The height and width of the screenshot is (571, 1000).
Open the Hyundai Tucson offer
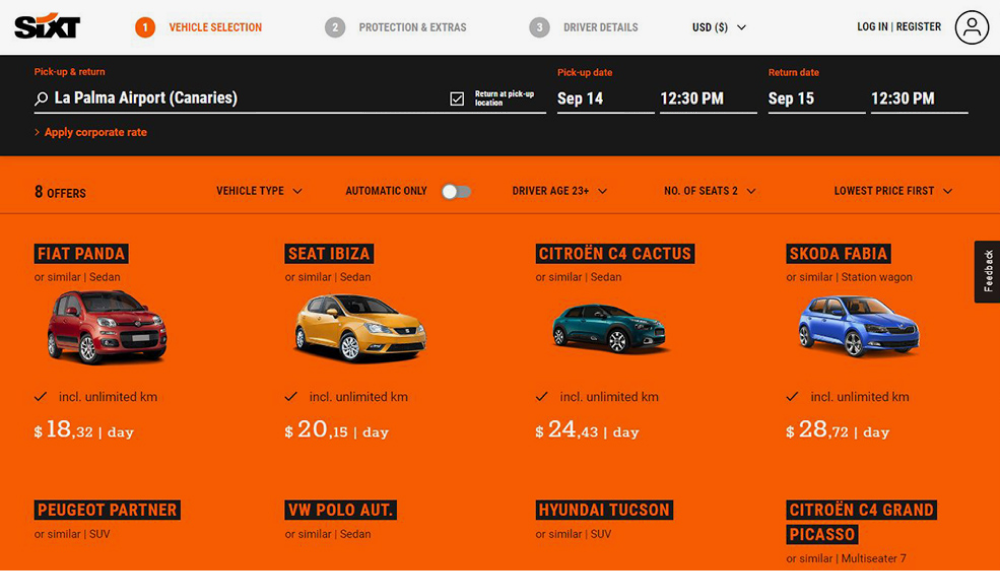point(604,510)
